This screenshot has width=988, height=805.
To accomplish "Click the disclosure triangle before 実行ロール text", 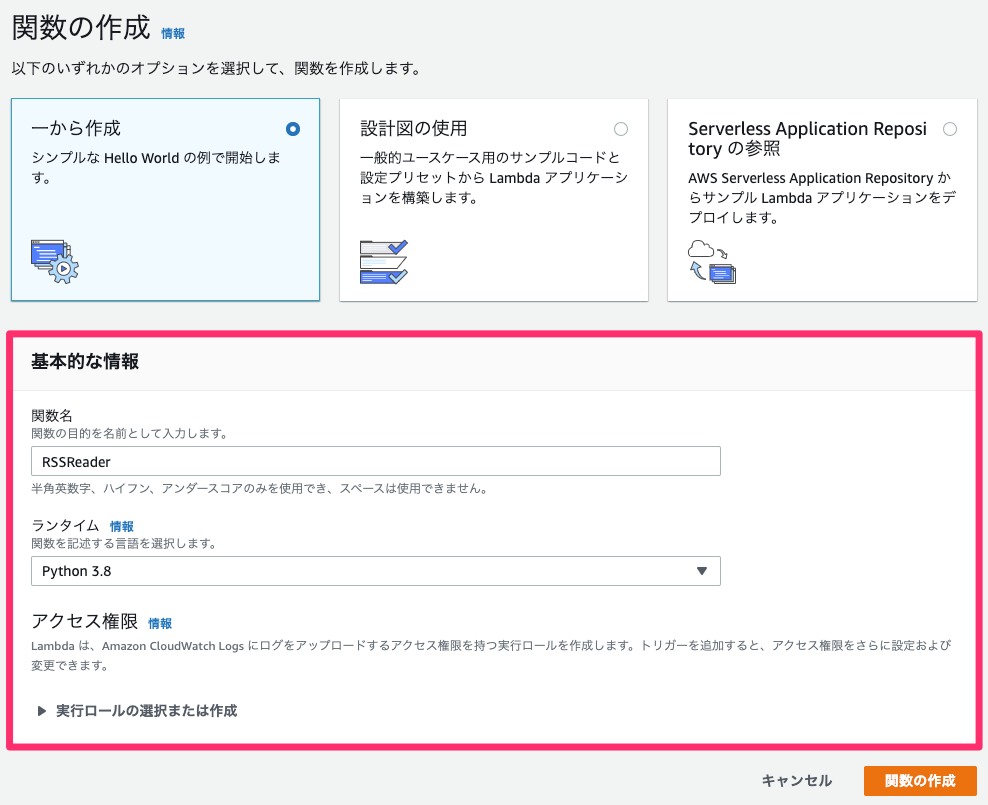I will [x=40, y=710].
